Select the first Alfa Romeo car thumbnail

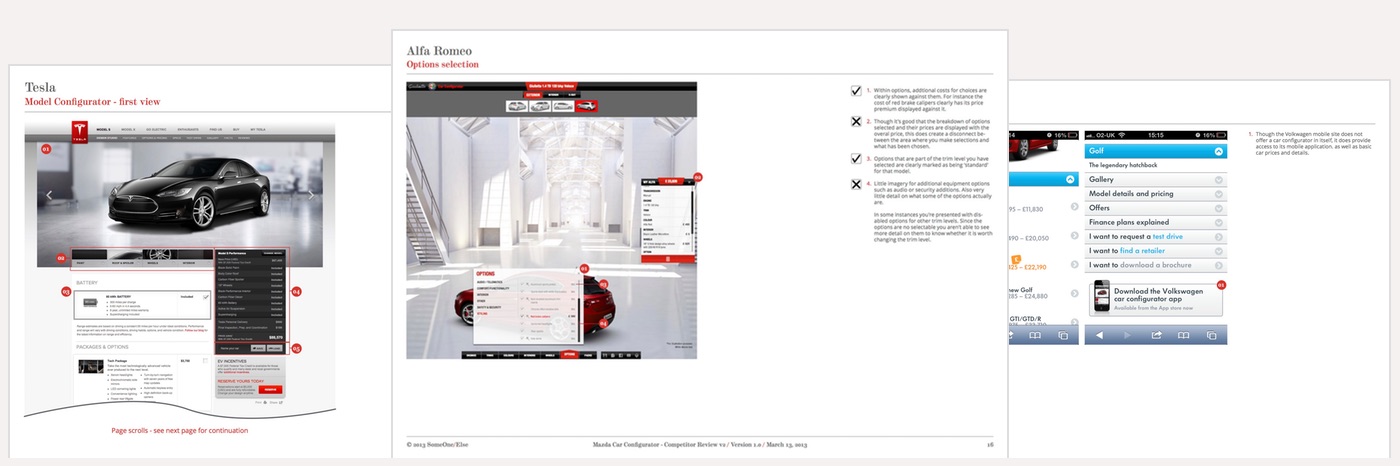click(x=517, y=104)
